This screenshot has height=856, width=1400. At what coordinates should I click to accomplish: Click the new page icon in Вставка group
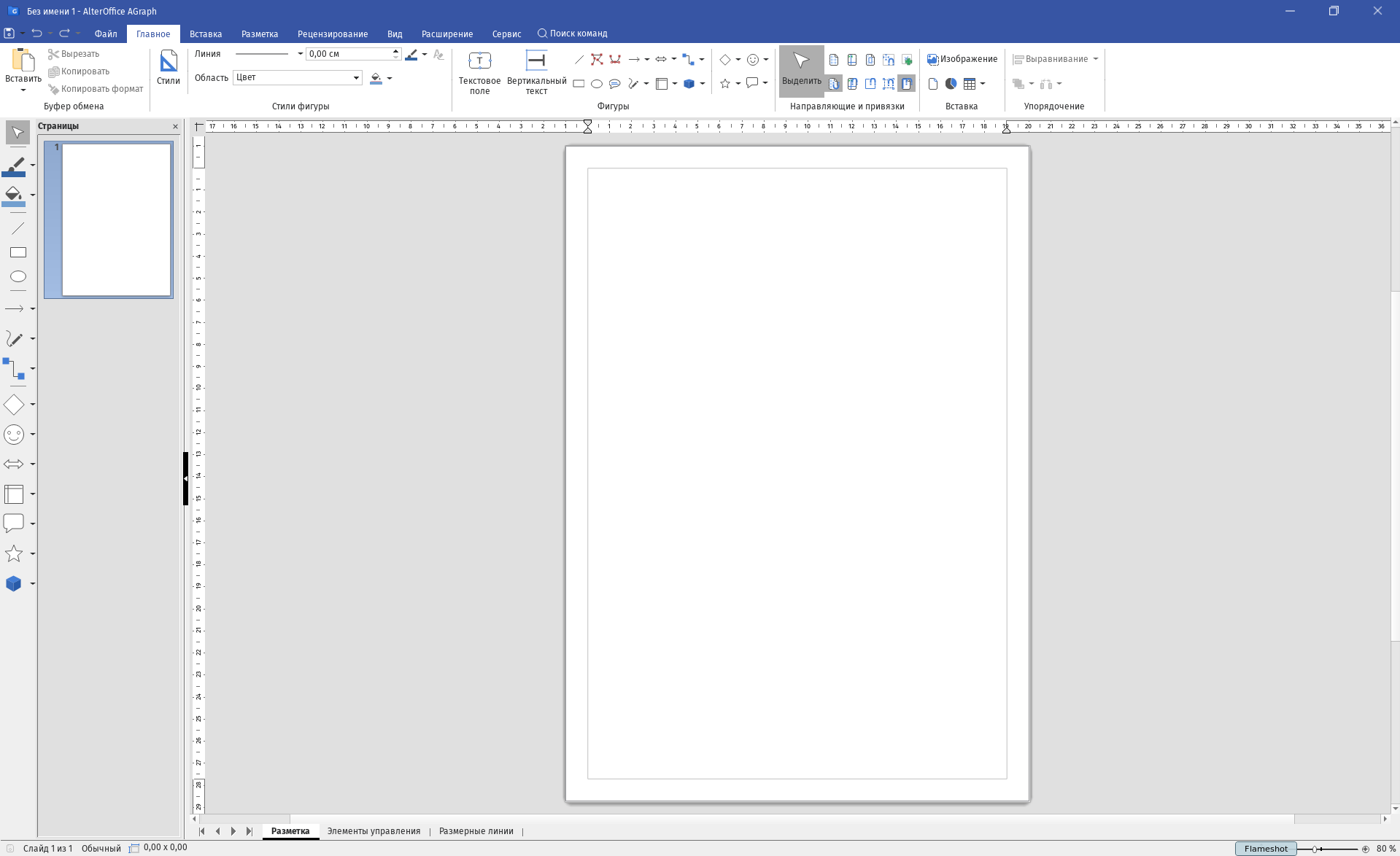(x=932, y=84)
